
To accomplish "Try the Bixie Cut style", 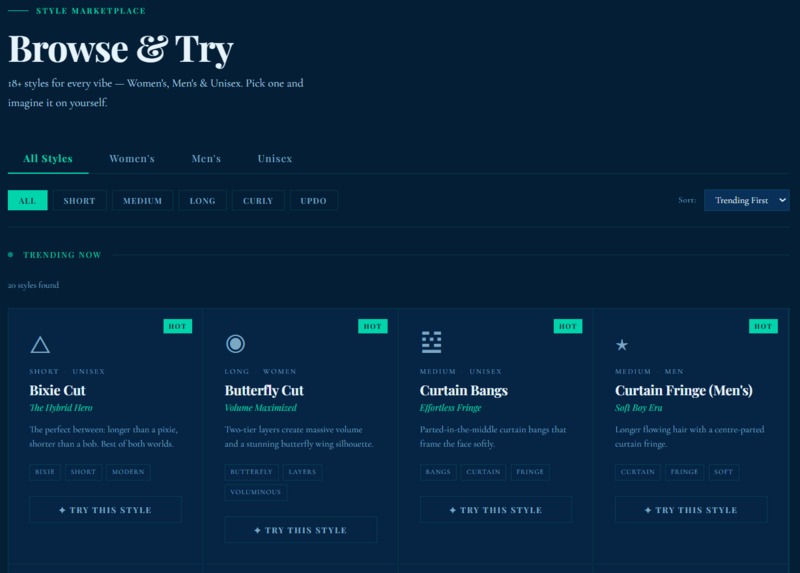I will click(x=105, y=510).
